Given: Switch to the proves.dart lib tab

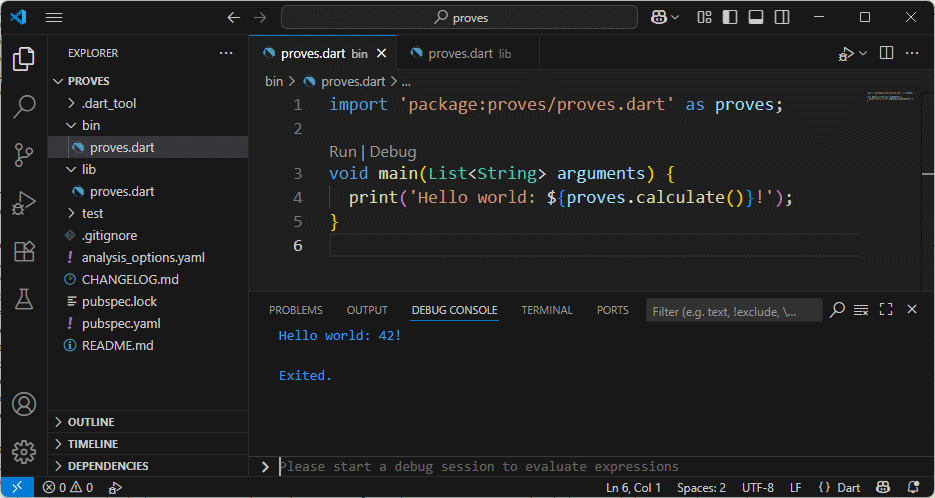Looking at the screenshot, I should tap(468, 54).
